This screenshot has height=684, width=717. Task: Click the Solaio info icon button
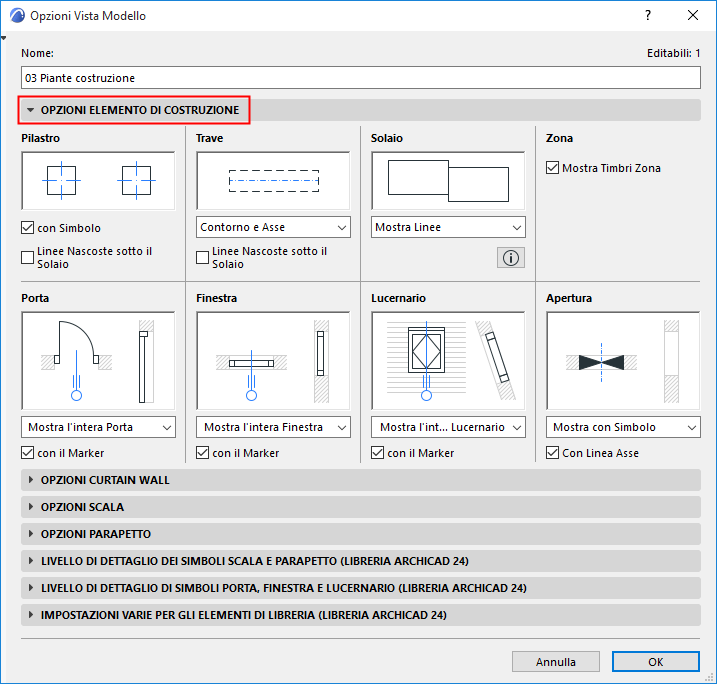511,258
